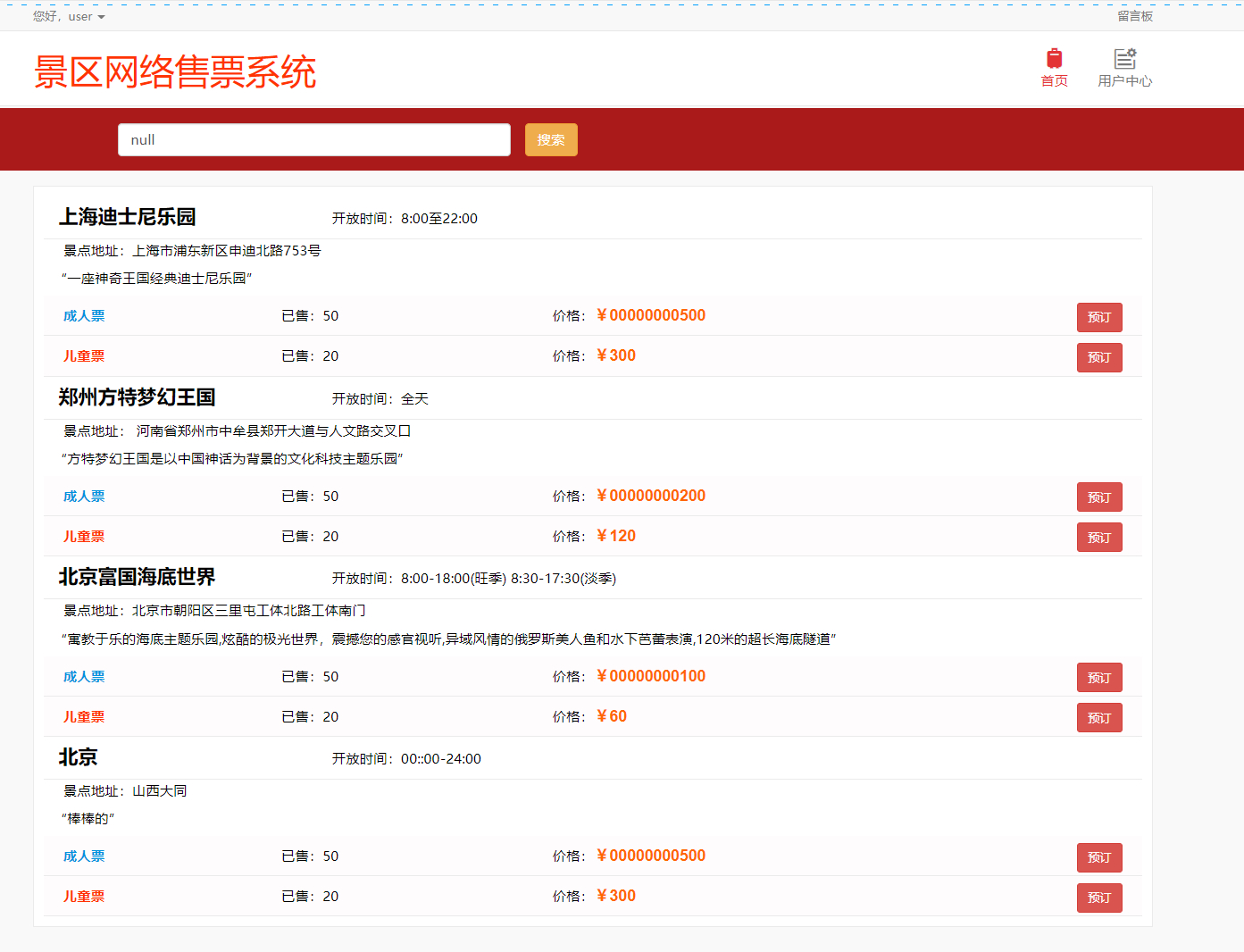This screenshot has width=1244, height=952.
Task: Book the 北京富国海底世界 child ticket ¥60
Action: pos(1099,718)
